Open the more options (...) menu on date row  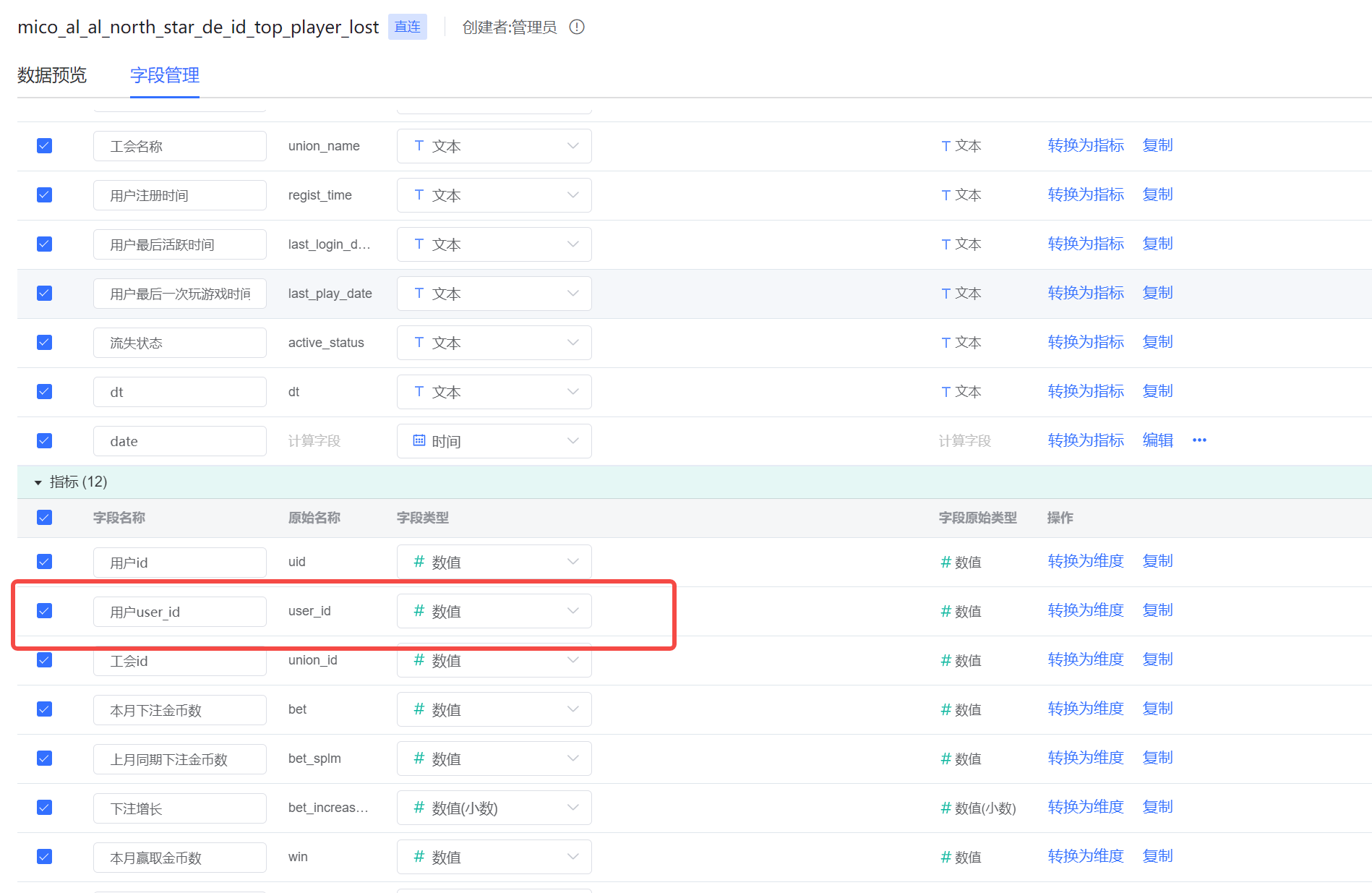(1199, 440)
